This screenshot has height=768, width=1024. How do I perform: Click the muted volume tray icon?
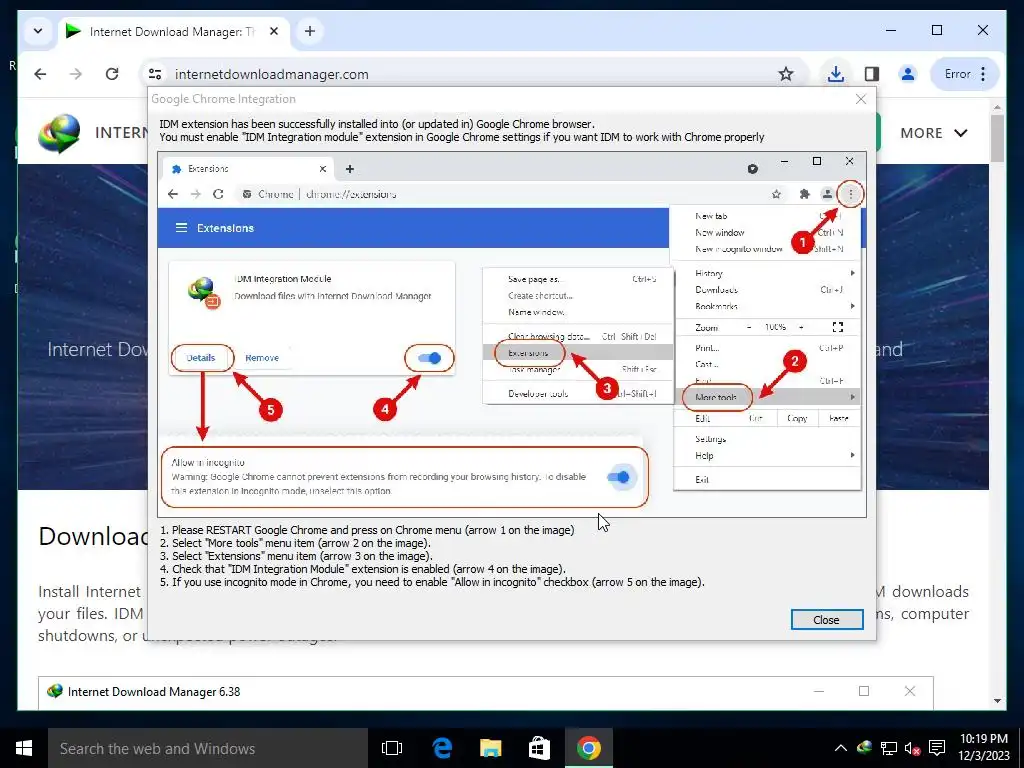(912, 748)
